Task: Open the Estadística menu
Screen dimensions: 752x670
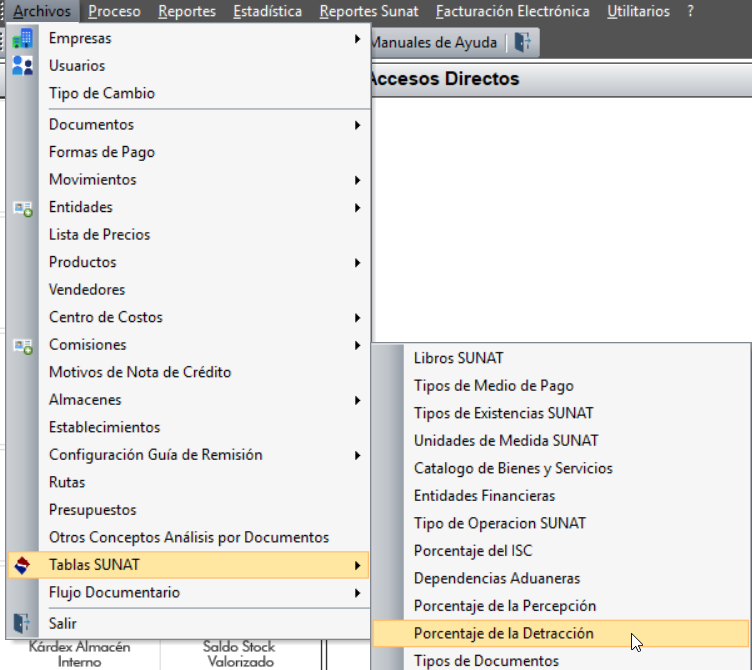Action: 267,11
